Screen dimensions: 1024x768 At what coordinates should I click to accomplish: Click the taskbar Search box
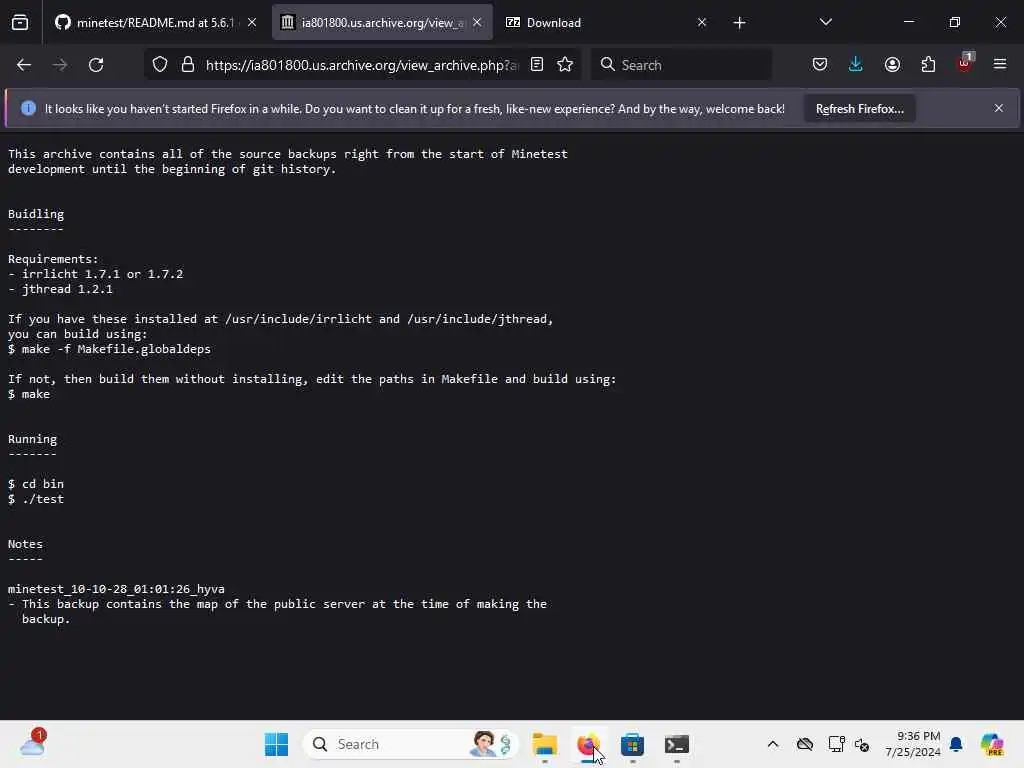tap(410, 744)
